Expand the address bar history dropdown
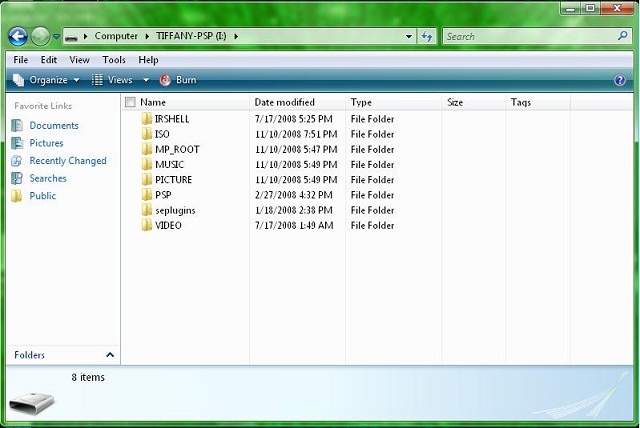This screenshot has width=640, height=428. [x=409, y=36]
